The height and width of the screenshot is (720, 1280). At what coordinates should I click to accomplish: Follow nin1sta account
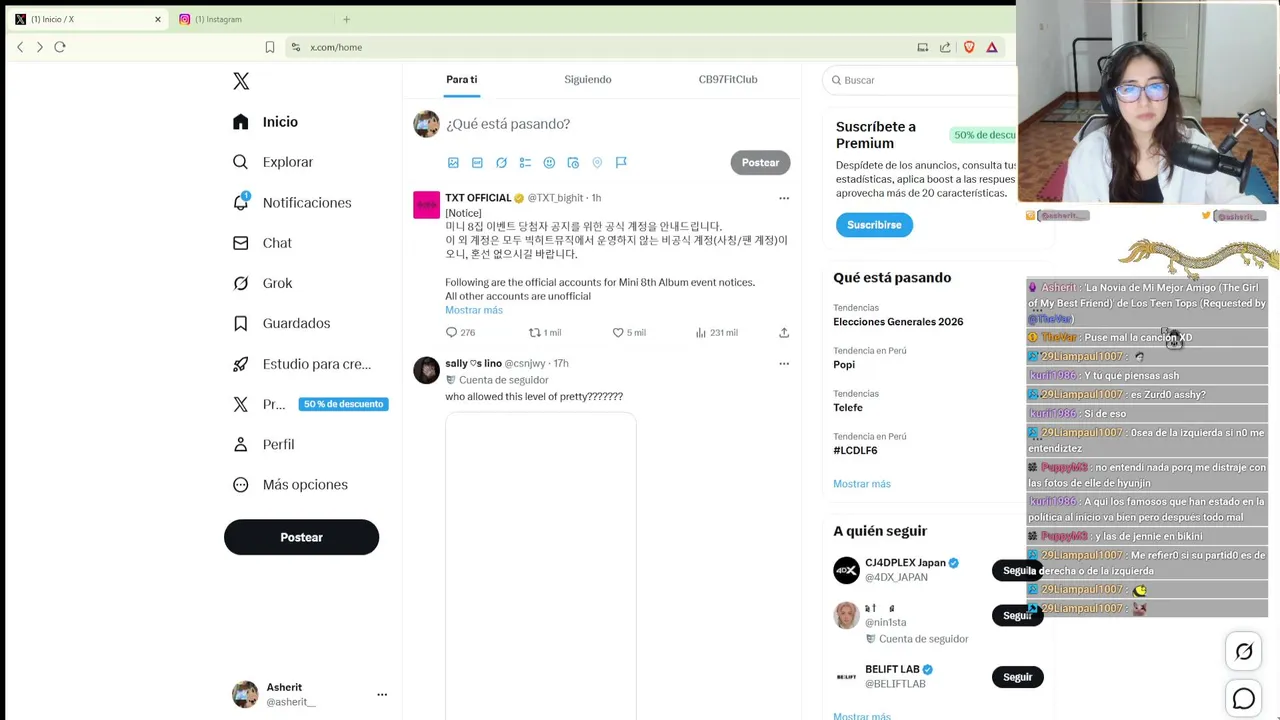pos(1017,615)
